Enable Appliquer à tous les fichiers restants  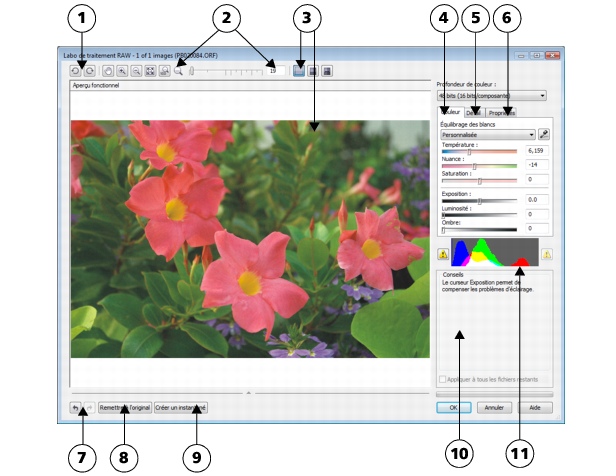point(443,379)
